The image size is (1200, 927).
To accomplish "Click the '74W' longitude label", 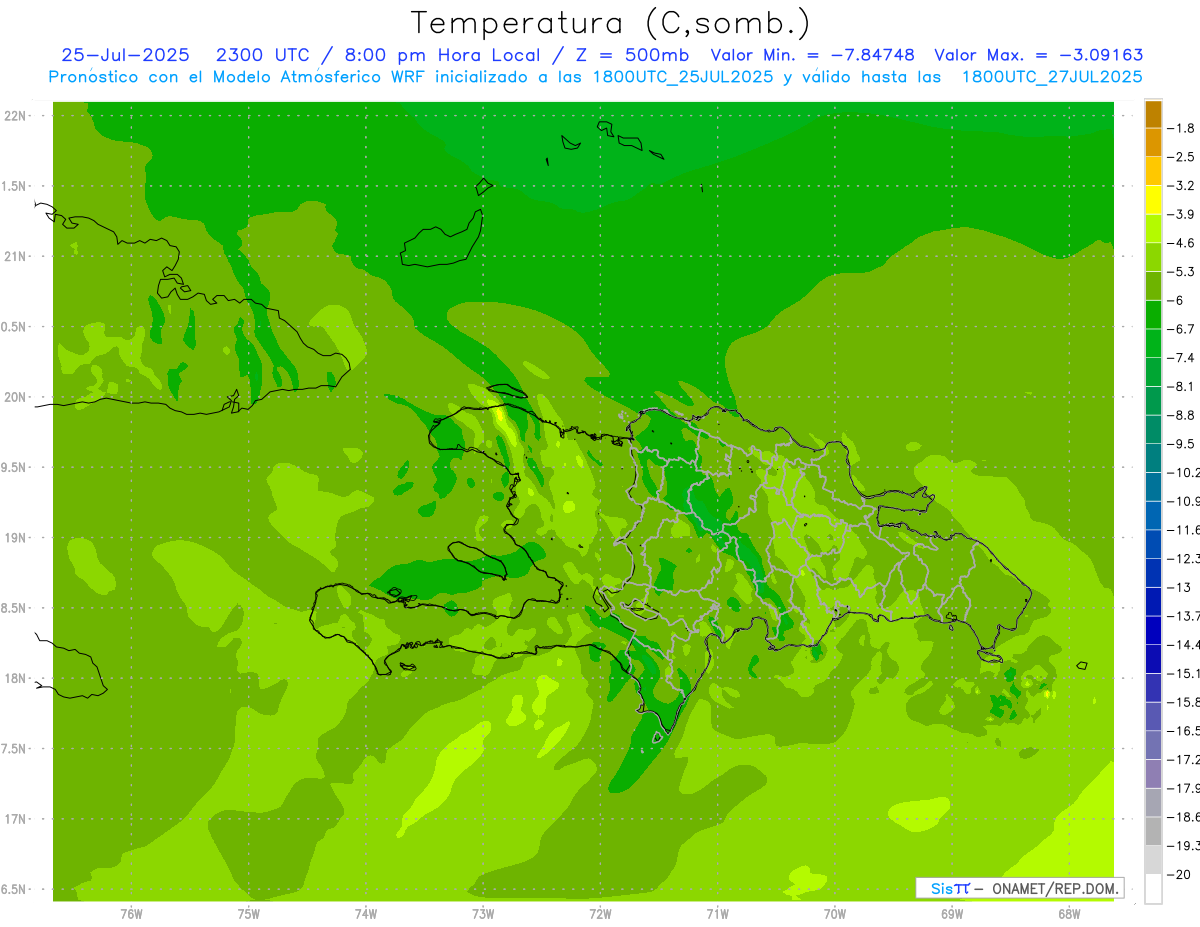I will point(366,914).
